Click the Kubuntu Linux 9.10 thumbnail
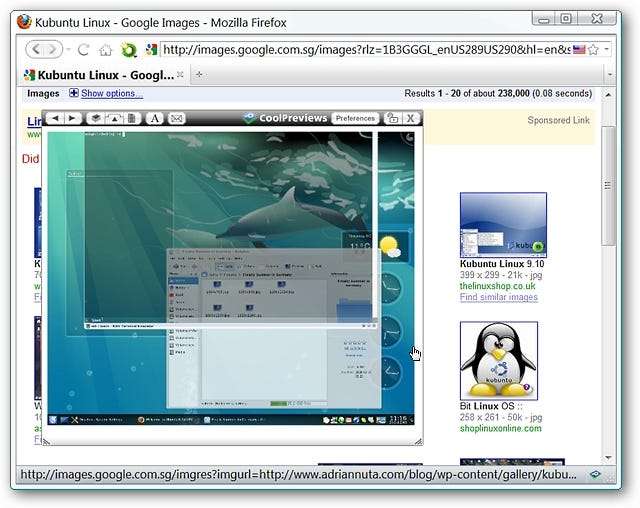The width and height of the screenshot is (640, 508). [x=503, y=225]
